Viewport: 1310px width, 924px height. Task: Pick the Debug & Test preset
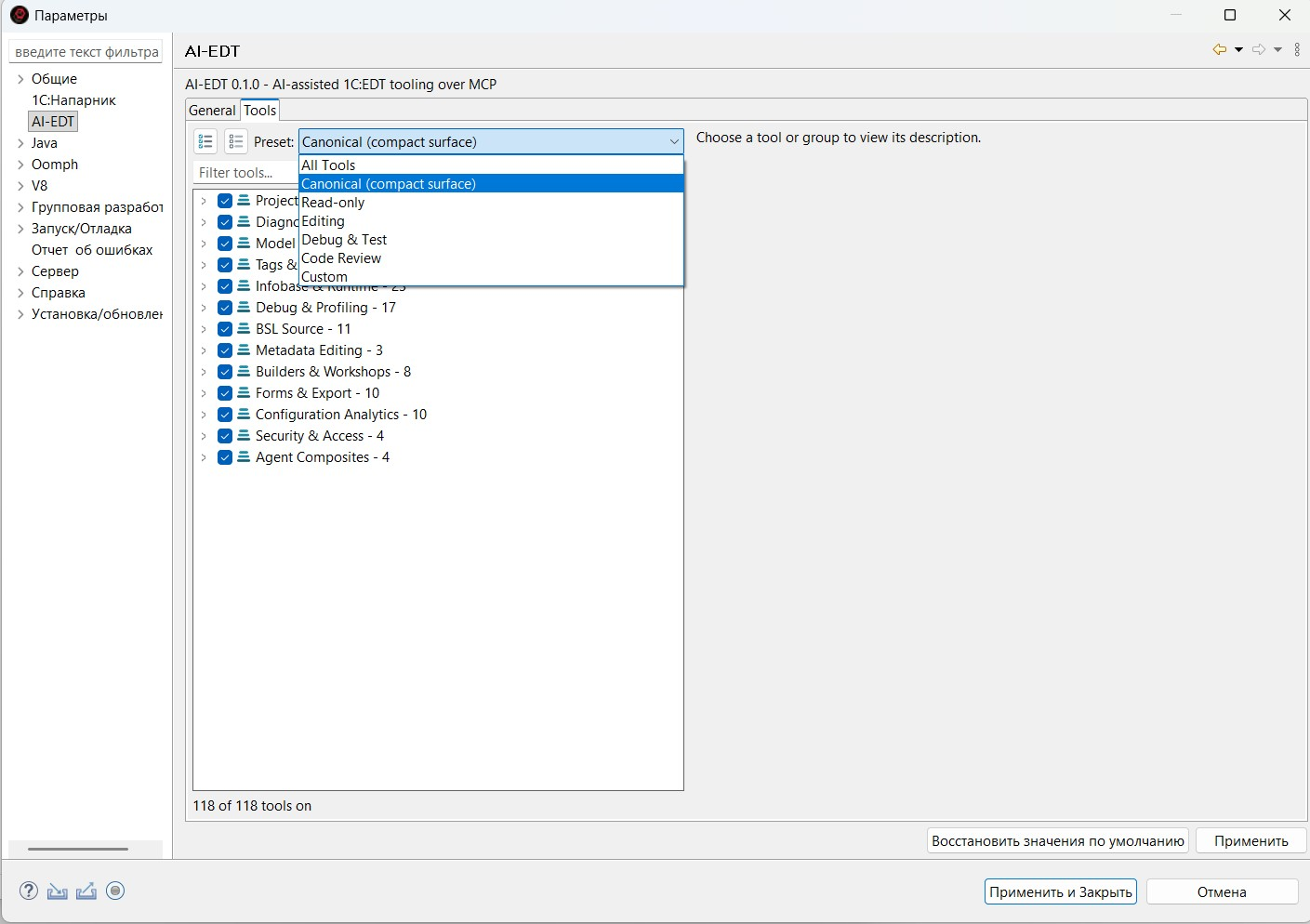491,239
